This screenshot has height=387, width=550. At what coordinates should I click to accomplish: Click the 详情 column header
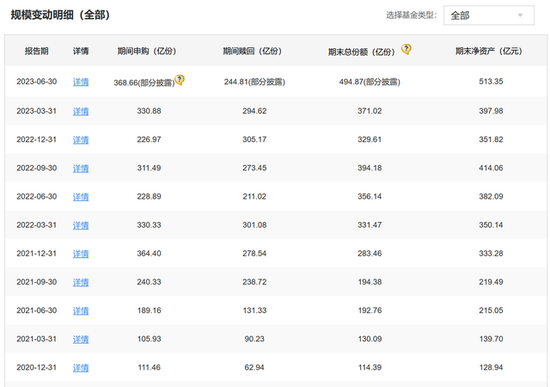click(x=81, y=51)
